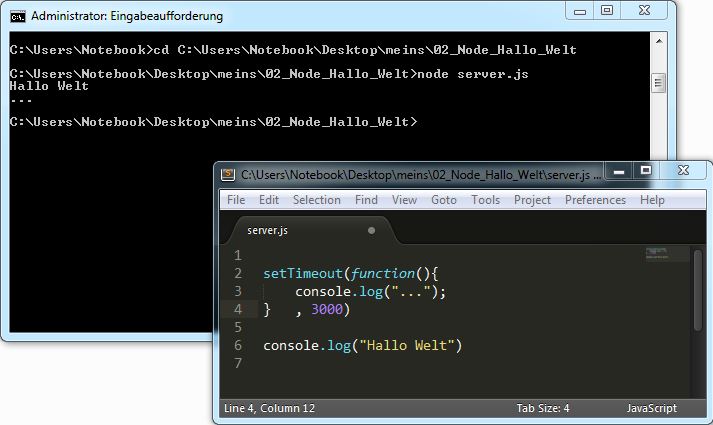Click the Line 4, Column 12 status text
Viewport: 713px width, 425px height.
coord(269,408)
